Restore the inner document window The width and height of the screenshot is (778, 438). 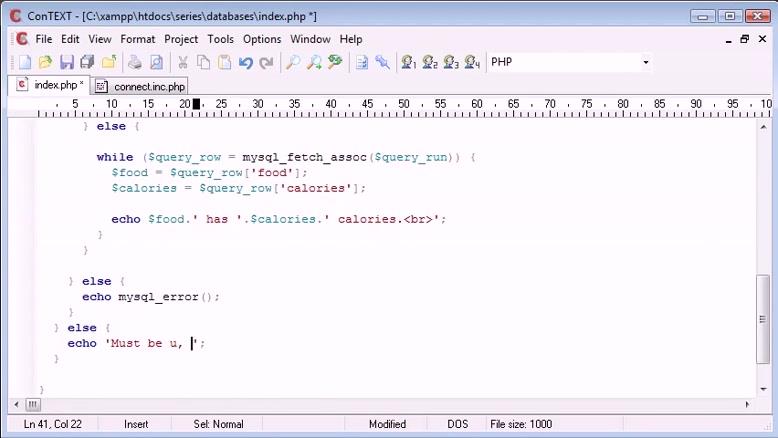(745, 39)
